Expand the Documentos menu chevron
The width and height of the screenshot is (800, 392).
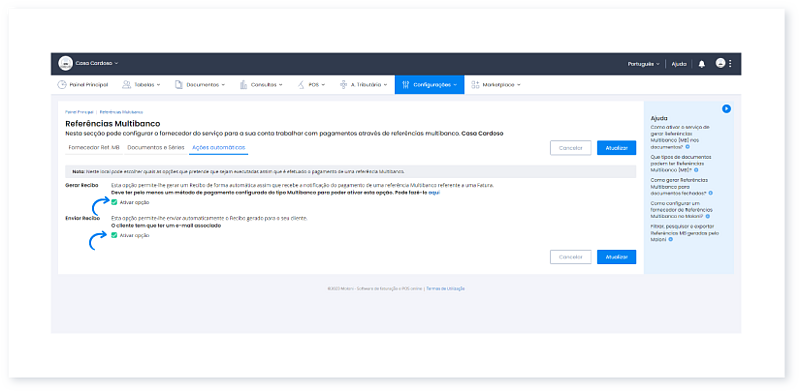point(223,85)
